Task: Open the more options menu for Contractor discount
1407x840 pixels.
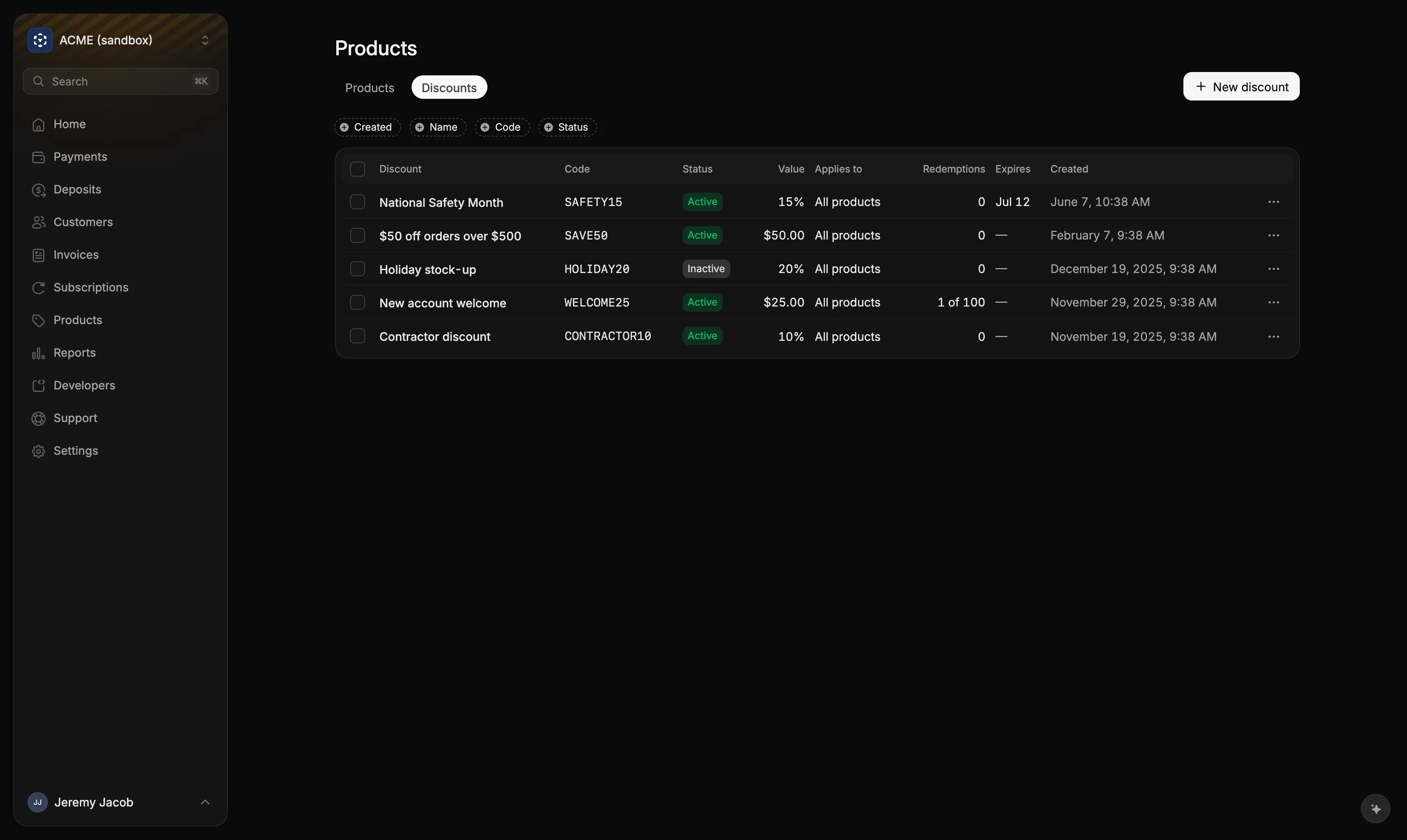Action: pos(1273,336)
